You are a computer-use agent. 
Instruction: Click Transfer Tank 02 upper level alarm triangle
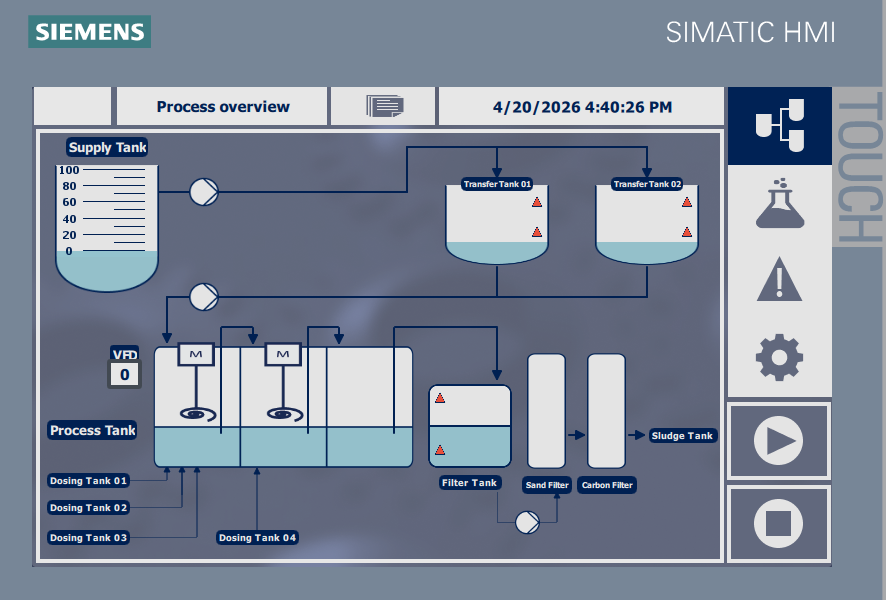click(687, 202)
